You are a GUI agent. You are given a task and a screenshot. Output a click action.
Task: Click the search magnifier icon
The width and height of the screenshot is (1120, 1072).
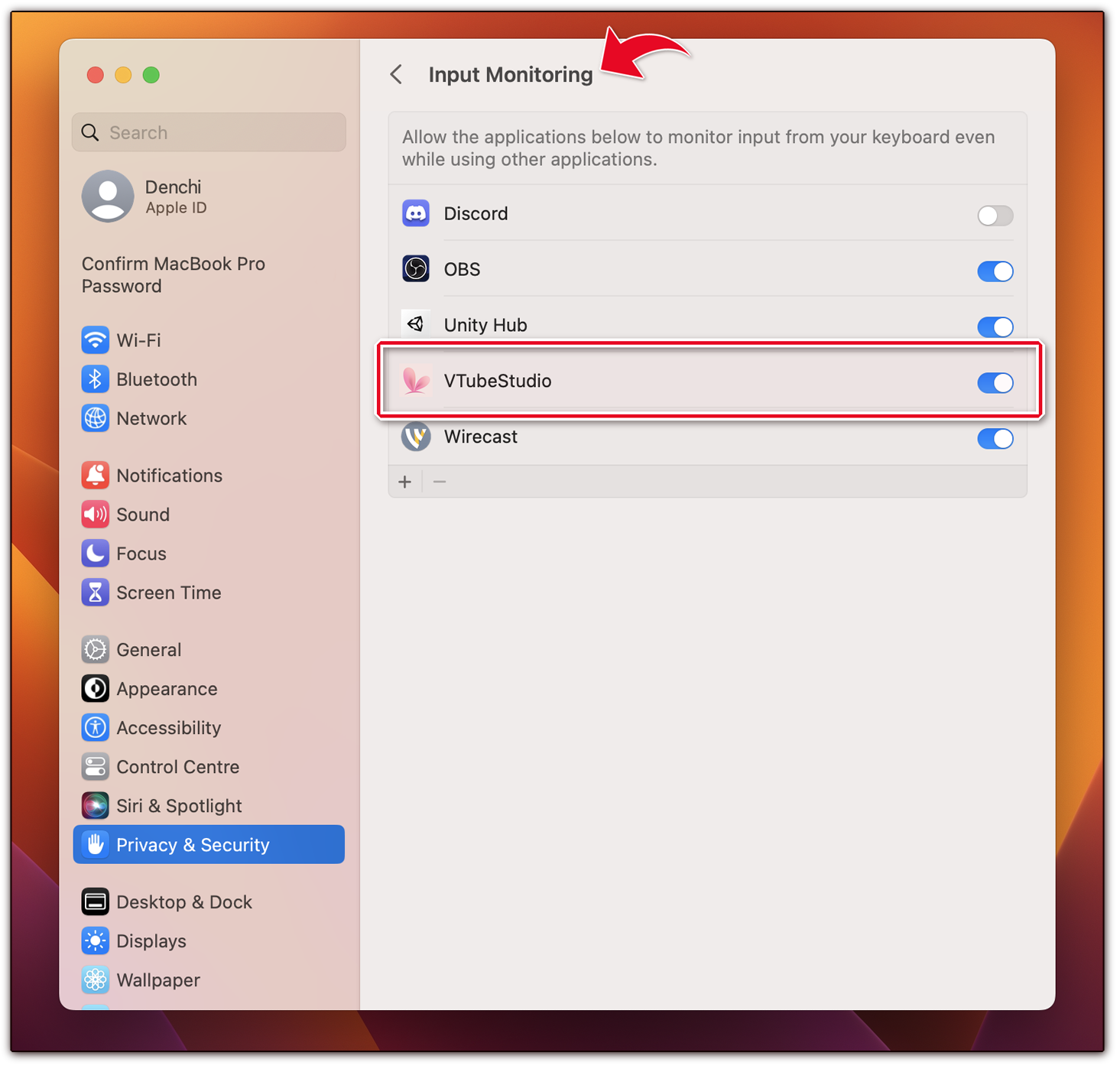[x=90, y=133]
